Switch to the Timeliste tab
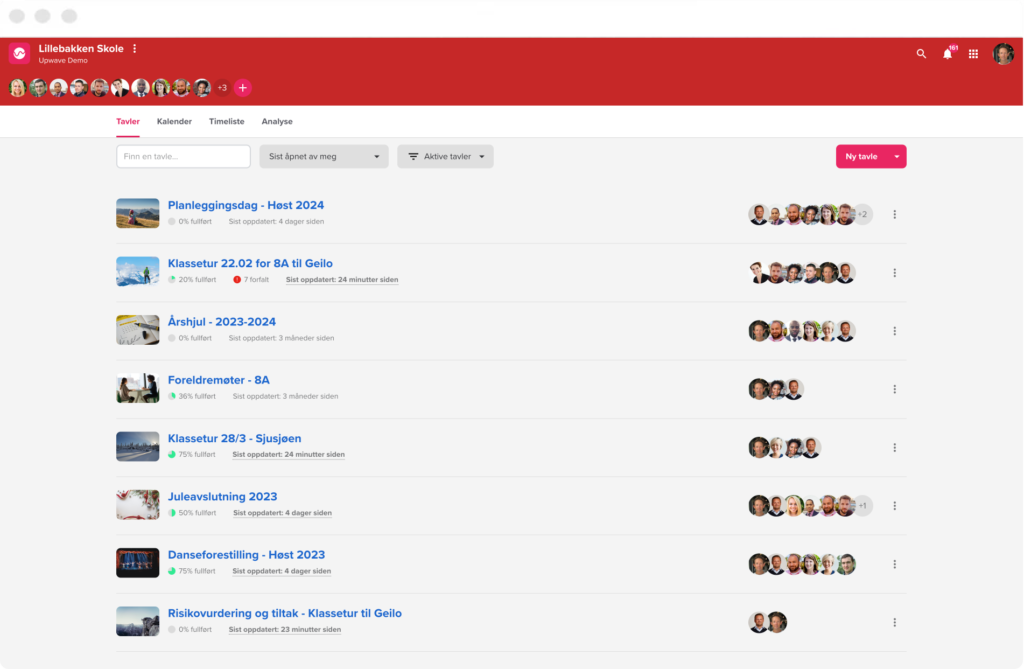The width and height of the screenshot is (1024, 669). (227, 122)
